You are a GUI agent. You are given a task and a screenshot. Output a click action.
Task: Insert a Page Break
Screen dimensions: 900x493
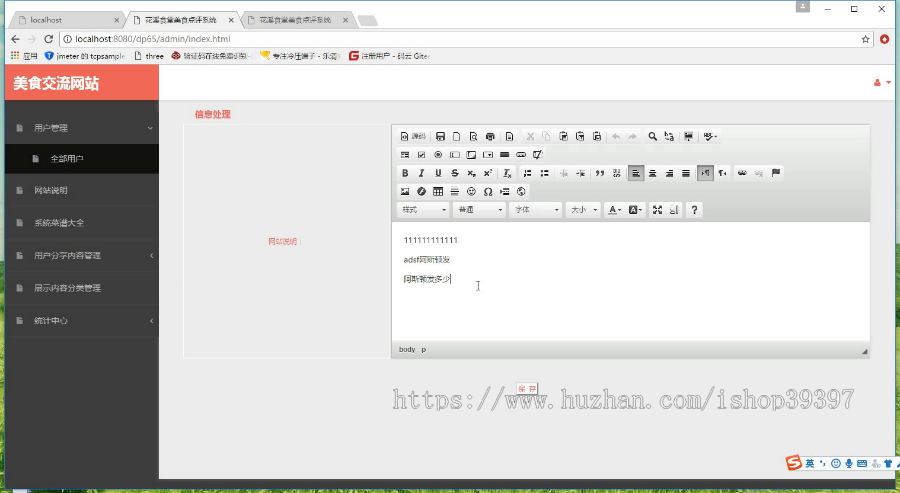click(x=505, y=192)
